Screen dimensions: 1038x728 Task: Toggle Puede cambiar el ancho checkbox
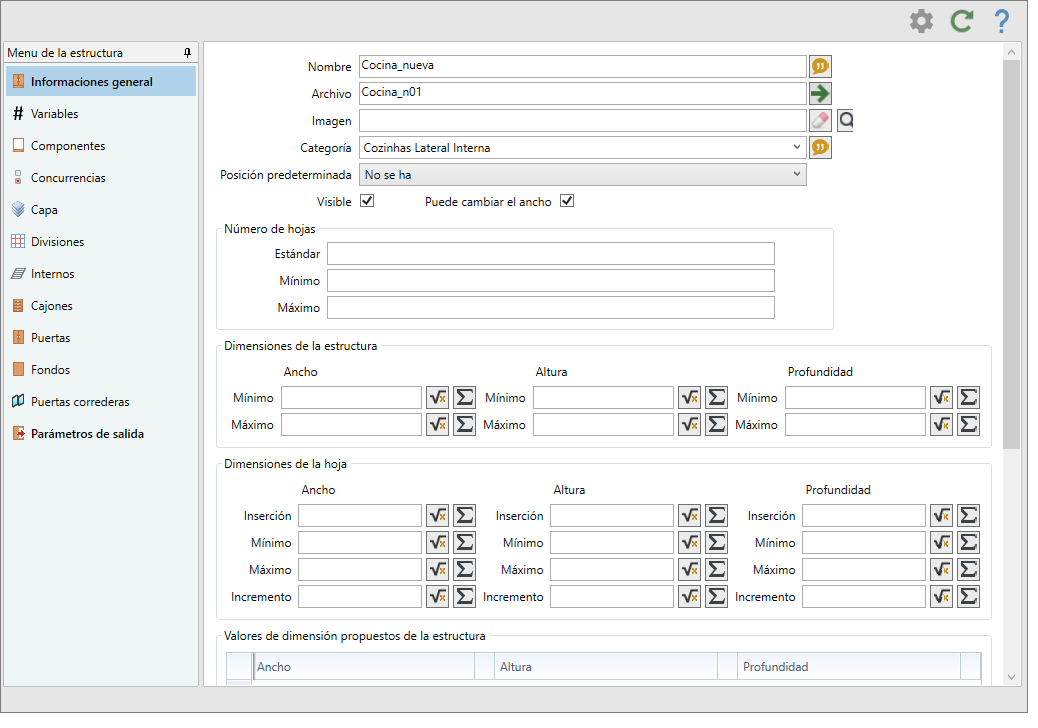[x=567, y=201]
